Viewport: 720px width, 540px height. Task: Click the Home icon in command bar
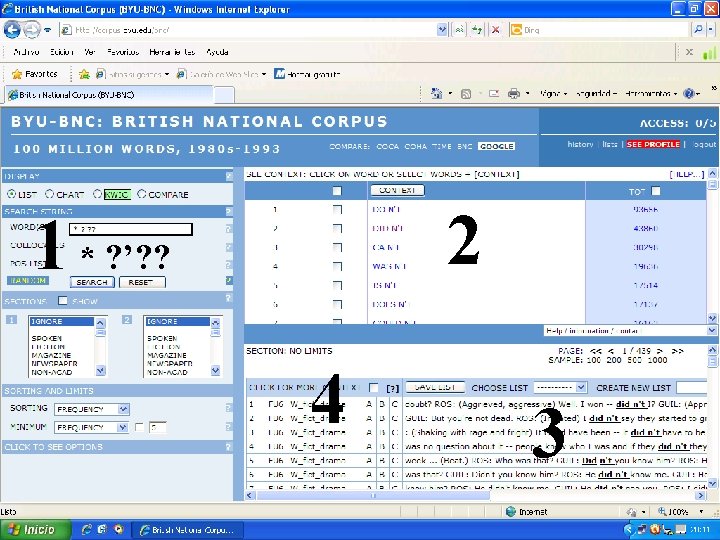coord(436,94)
